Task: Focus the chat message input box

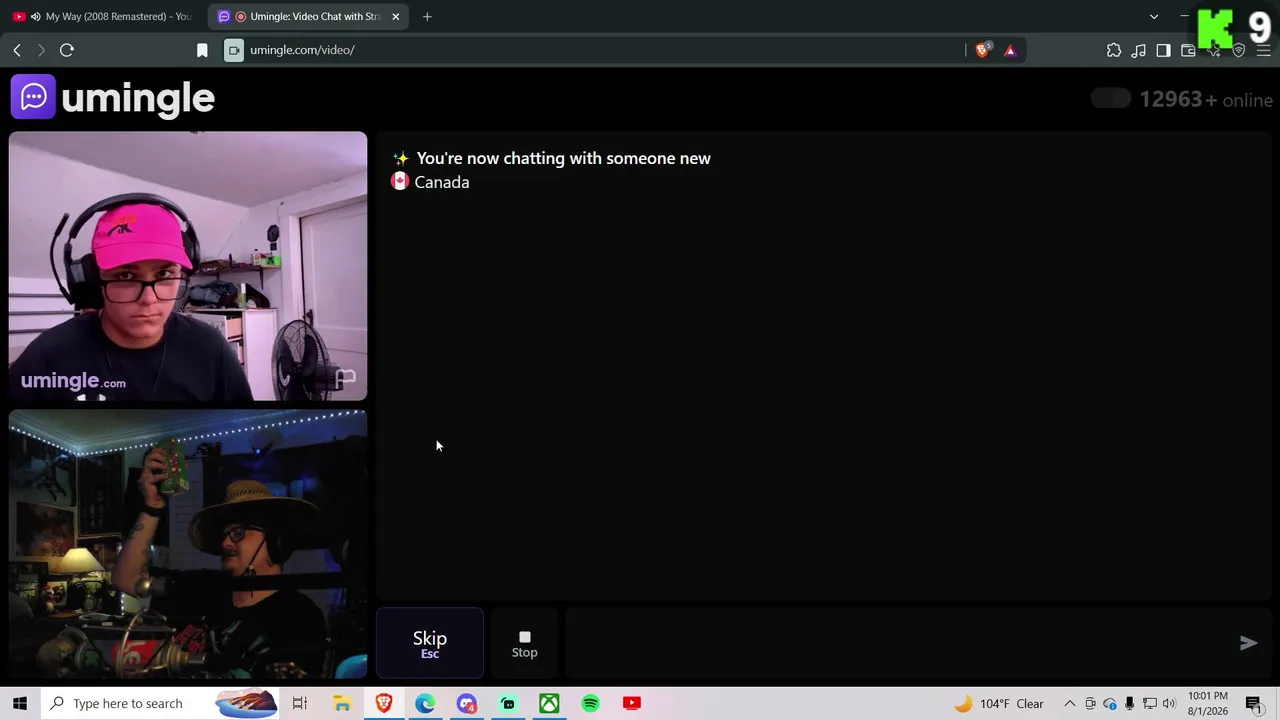Action: [x=897, y=643]
